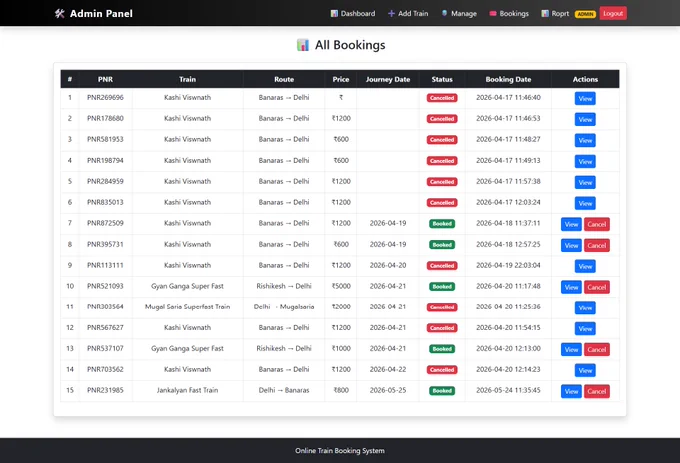
Task: Click the Online Train Booking System footer text
Action: pyautogui.click(x=340, y=451)
